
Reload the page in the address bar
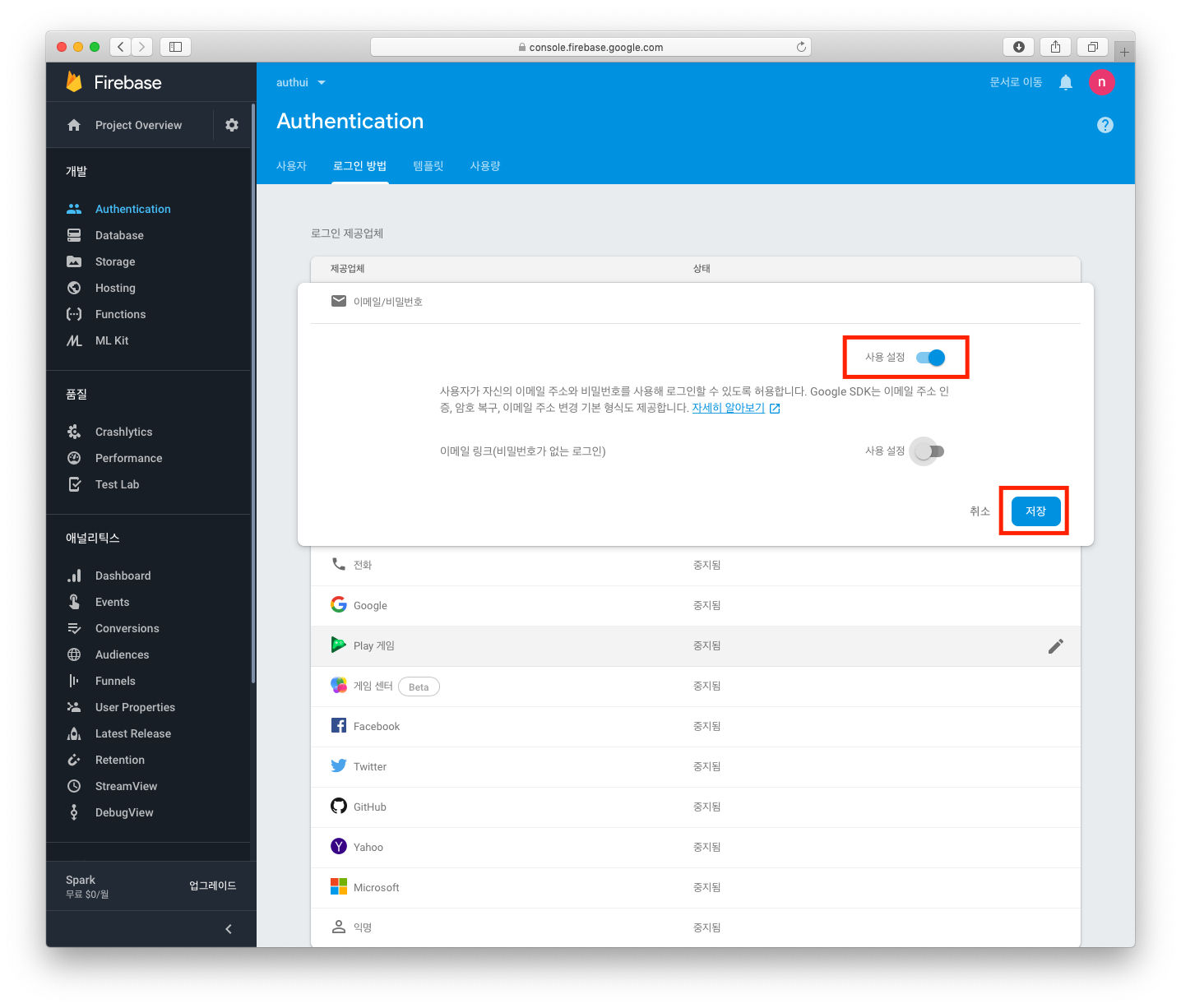[801, 47]
